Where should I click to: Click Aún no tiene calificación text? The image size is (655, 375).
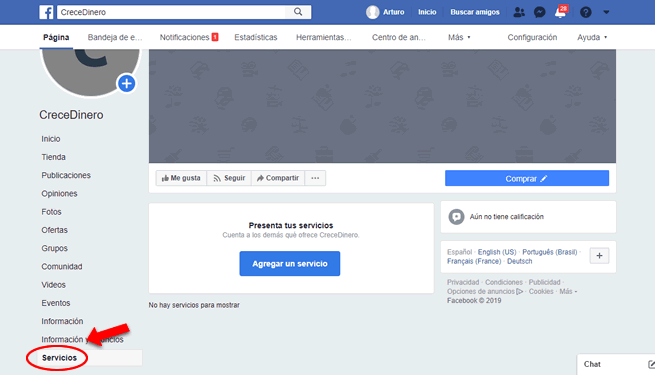click(x=507, y=217)
